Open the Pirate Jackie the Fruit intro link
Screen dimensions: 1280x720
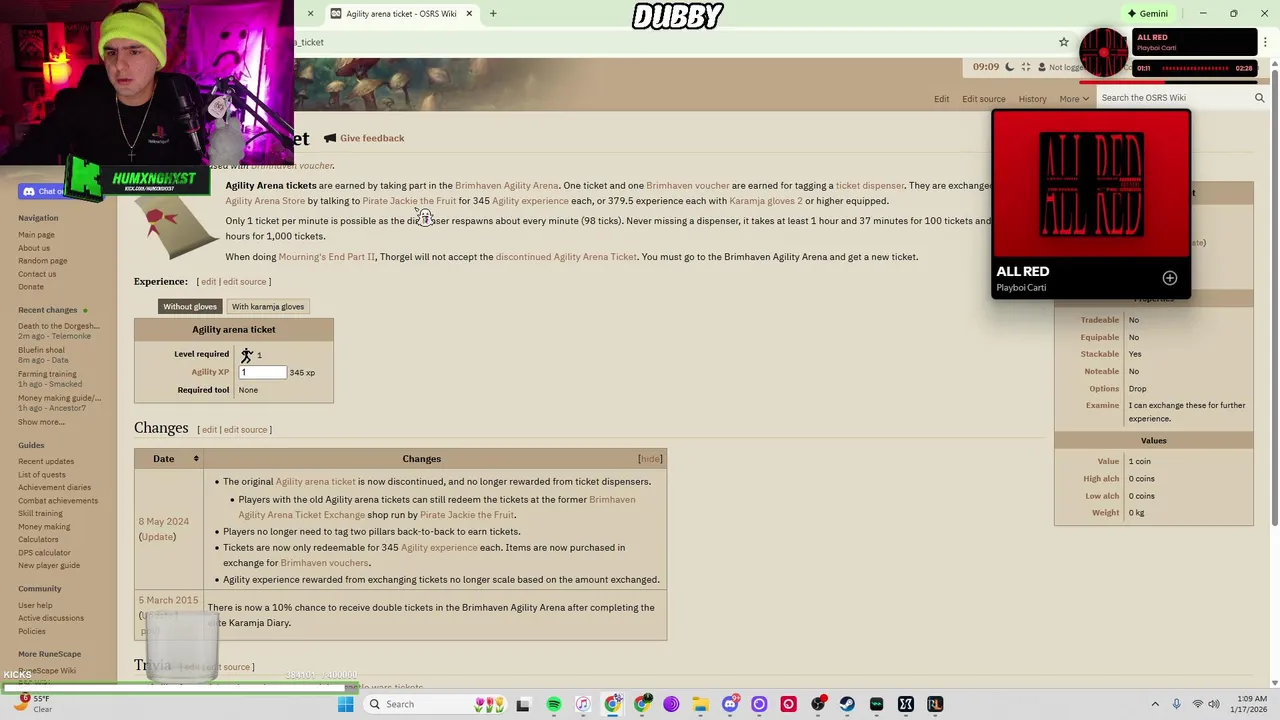pos(409,201)
